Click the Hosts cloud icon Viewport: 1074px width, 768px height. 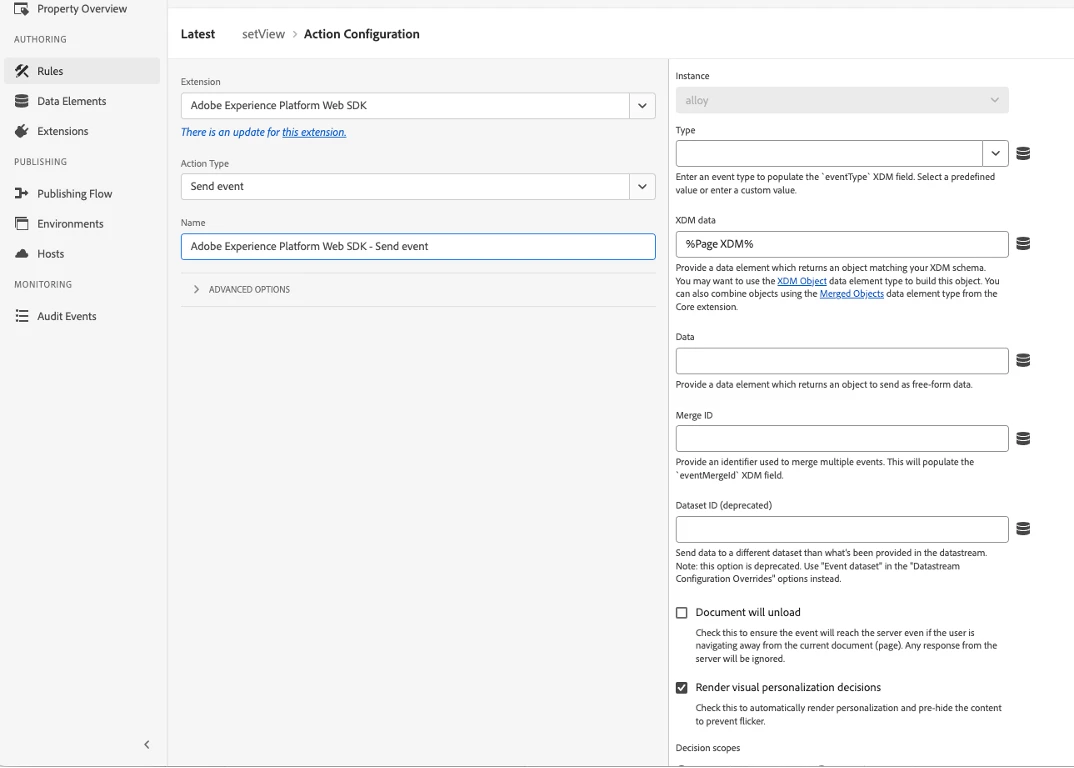[22, 254]
